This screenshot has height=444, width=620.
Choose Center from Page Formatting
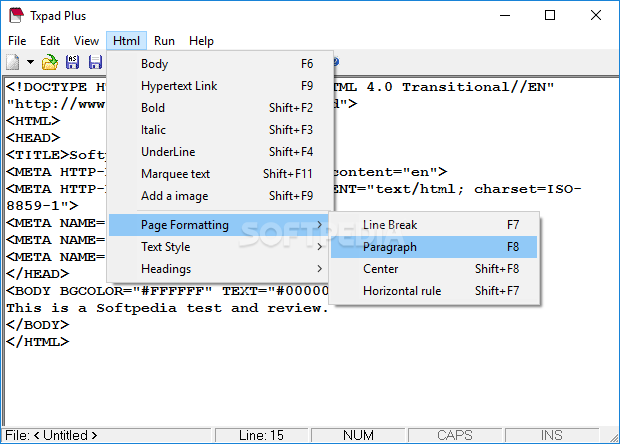click(x=434, y=269)
